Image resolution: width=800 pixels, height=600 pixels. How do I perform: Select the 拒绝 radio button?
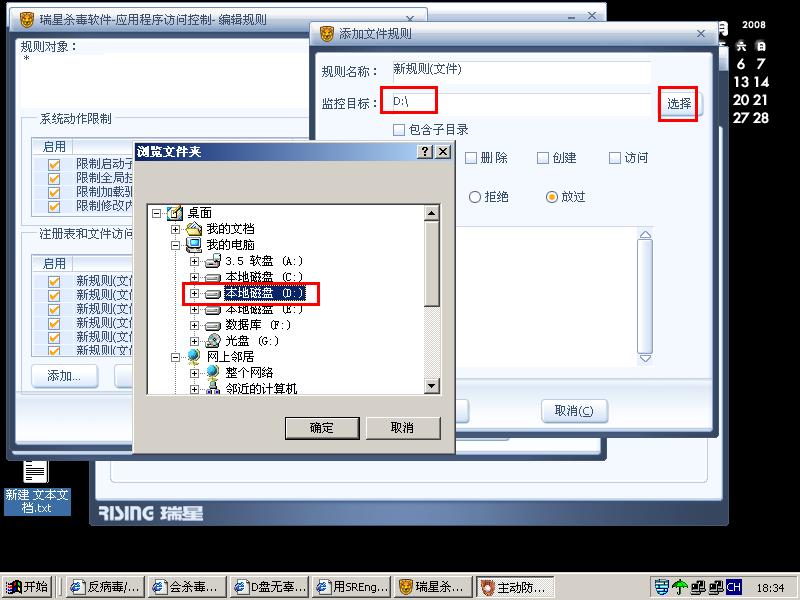coord(474,197)
